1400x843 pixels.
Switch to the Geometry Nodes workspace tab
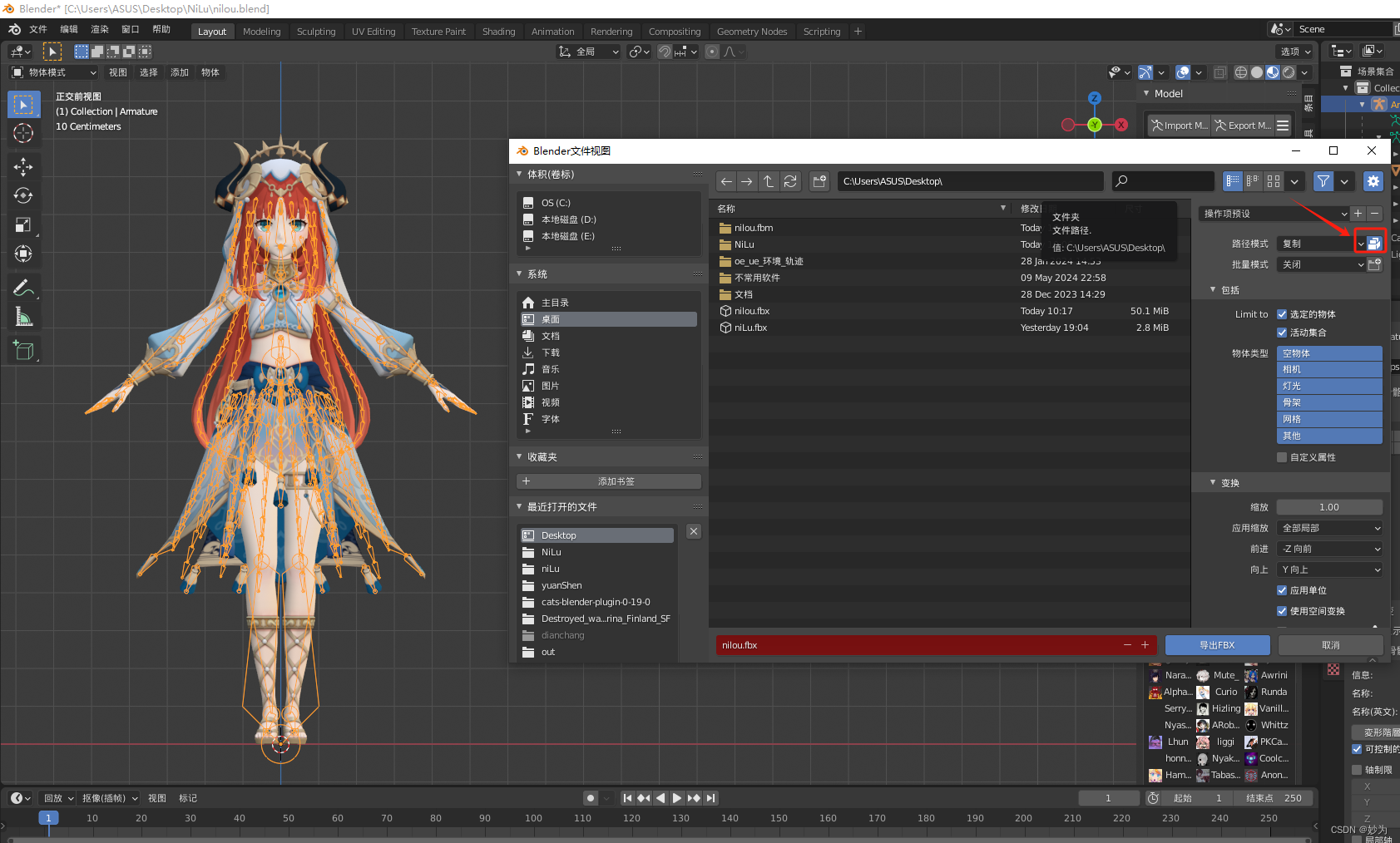pos(752,32)
